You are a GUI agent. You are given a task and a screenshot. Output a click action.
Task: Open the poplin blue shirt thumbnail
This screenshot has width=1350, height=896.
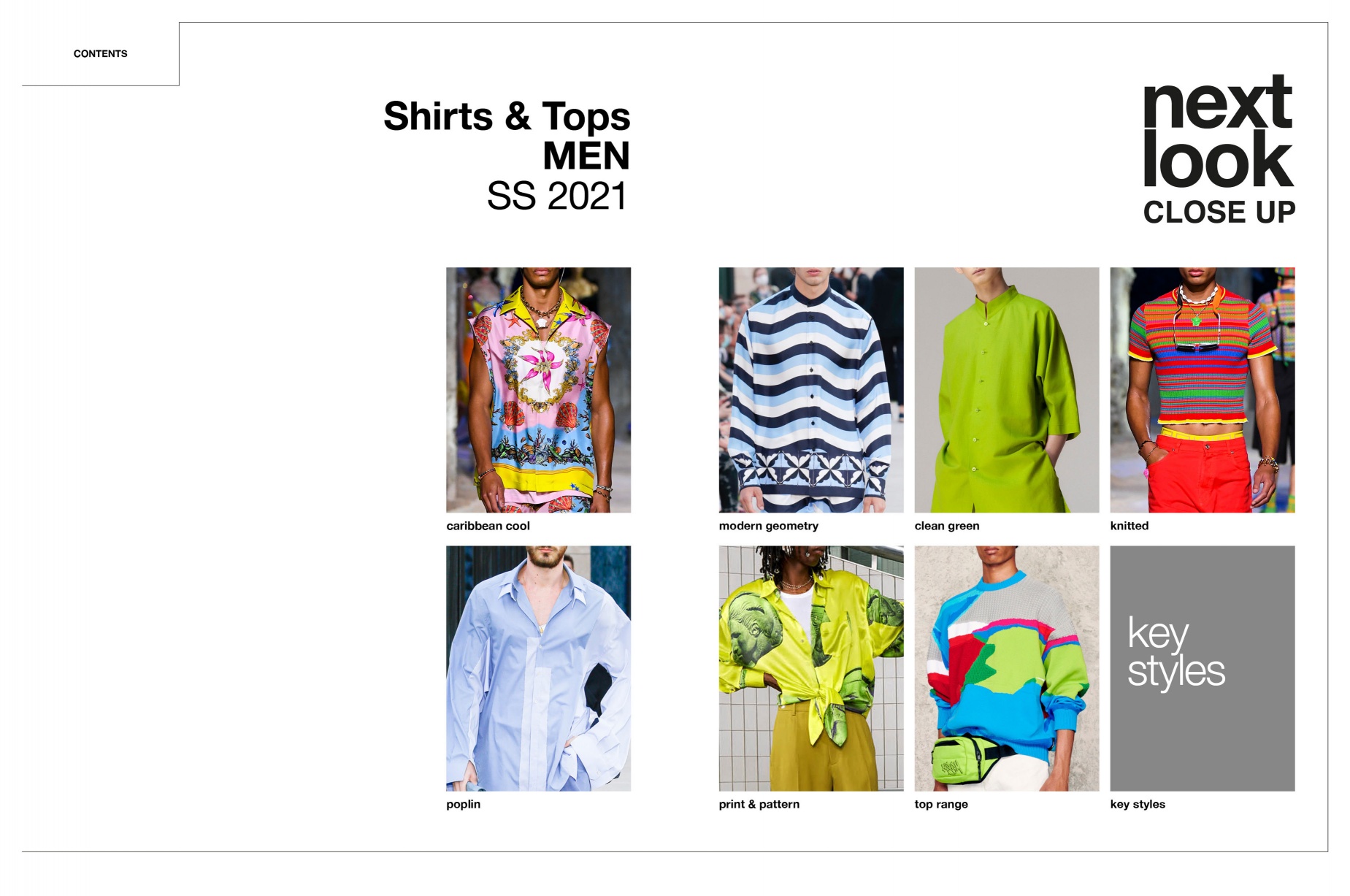pyautogui.click(x=538, y=668)
